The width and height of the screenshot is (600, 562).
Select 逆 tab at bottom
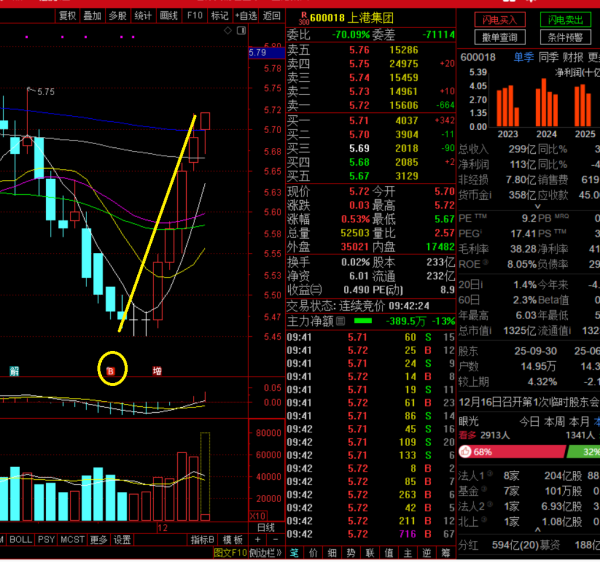tap(427, 552)
